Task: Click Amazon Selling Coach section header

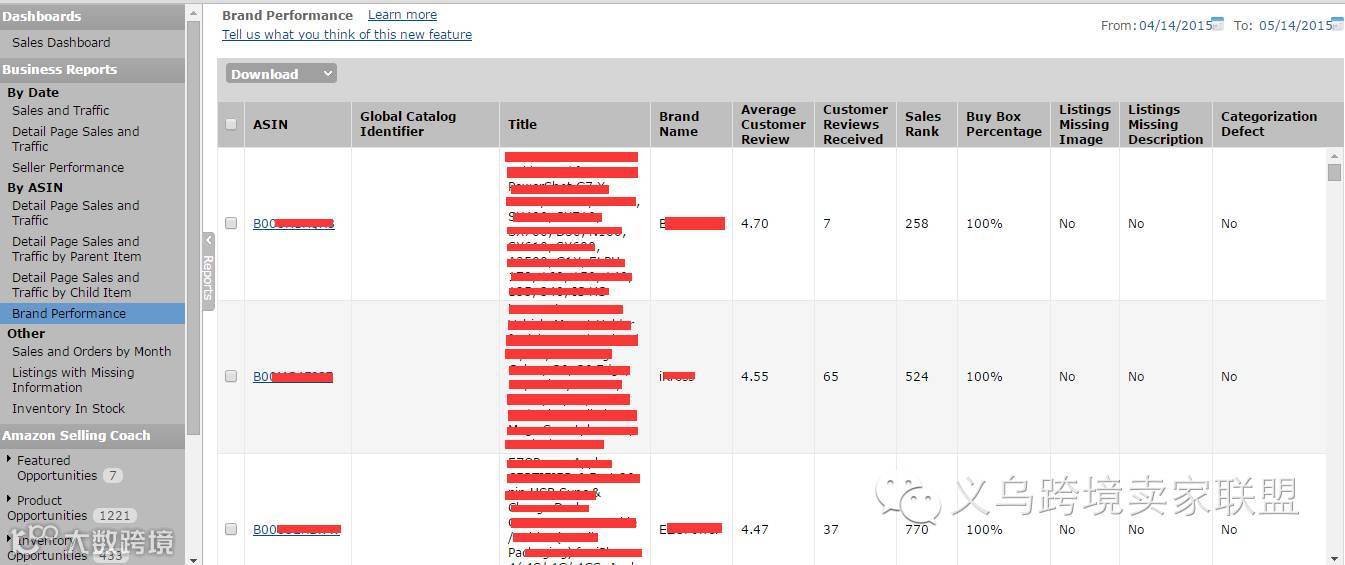Action: point(92,435)
